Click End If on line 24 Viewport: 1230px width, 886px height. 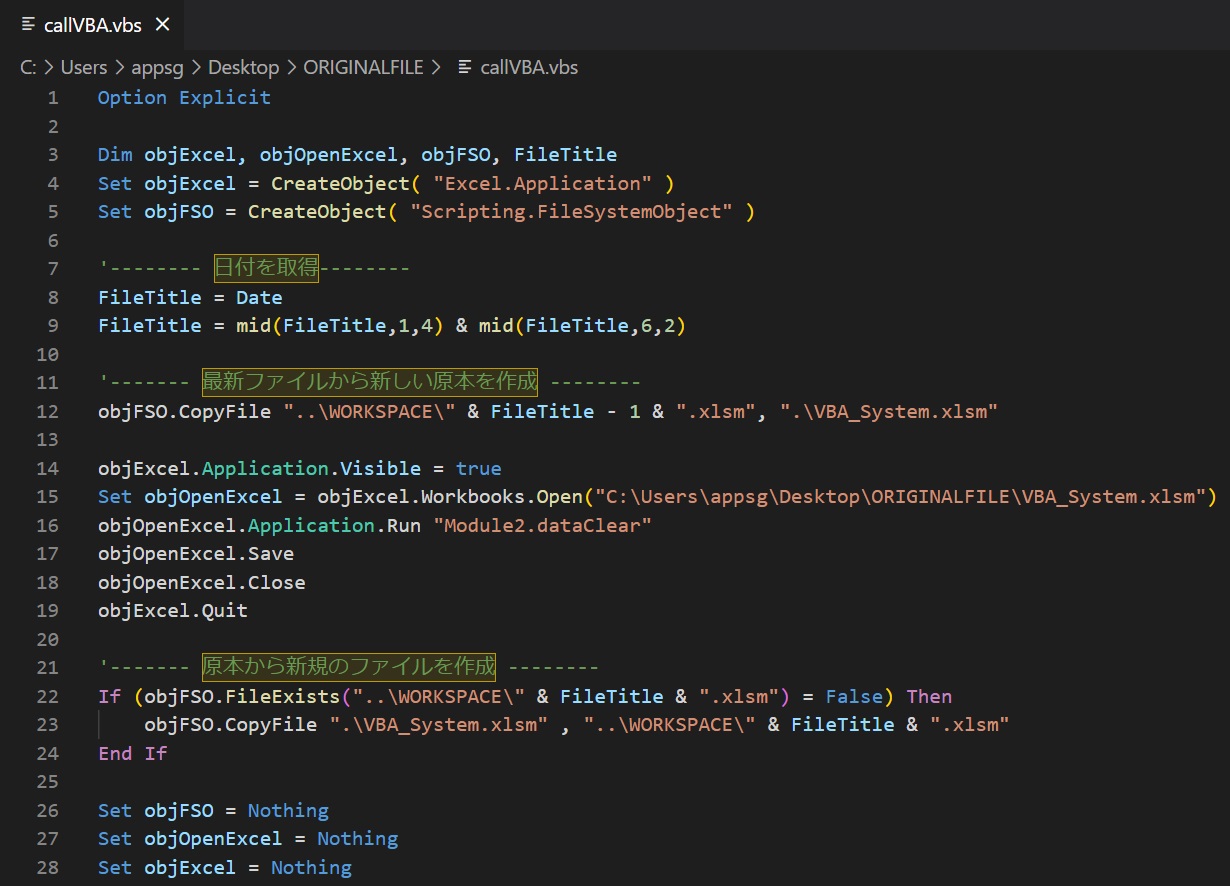pyautogui.click(x=132, y=753)
